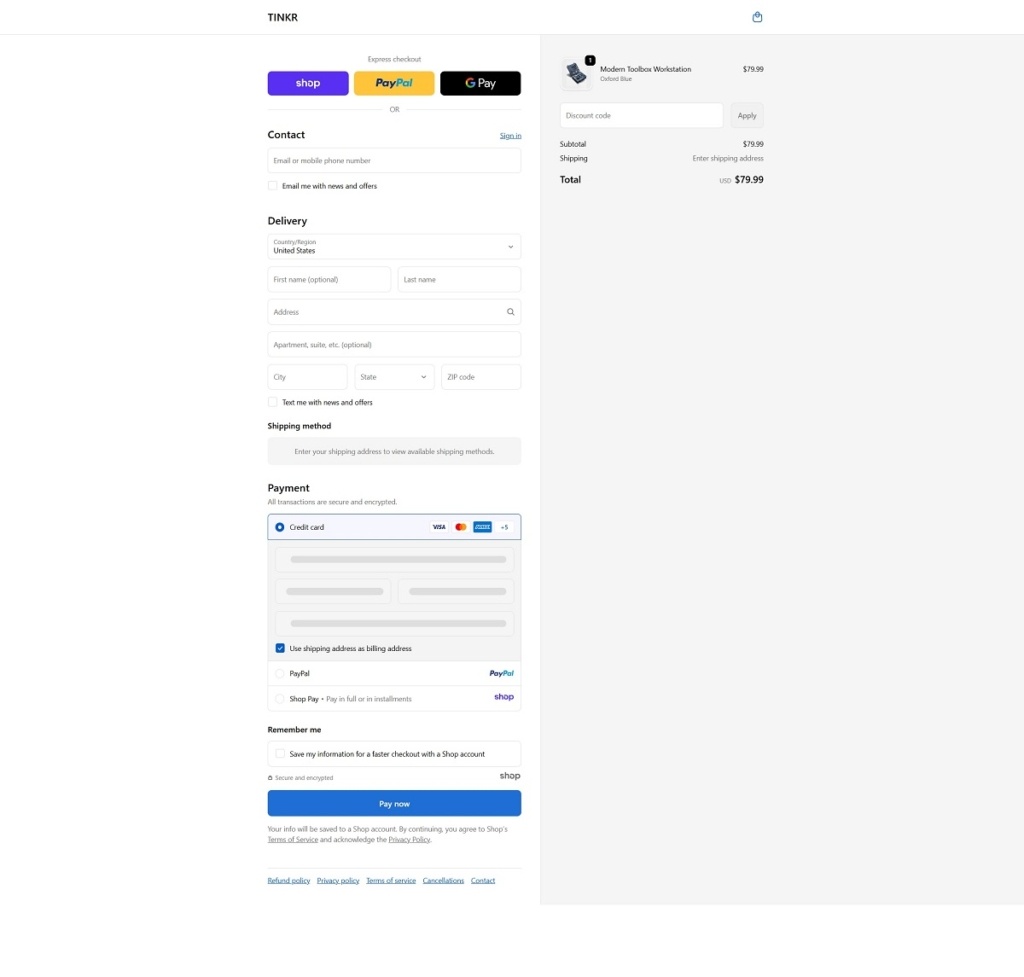
Task: Click the American Express card icon
Action: 482,527
